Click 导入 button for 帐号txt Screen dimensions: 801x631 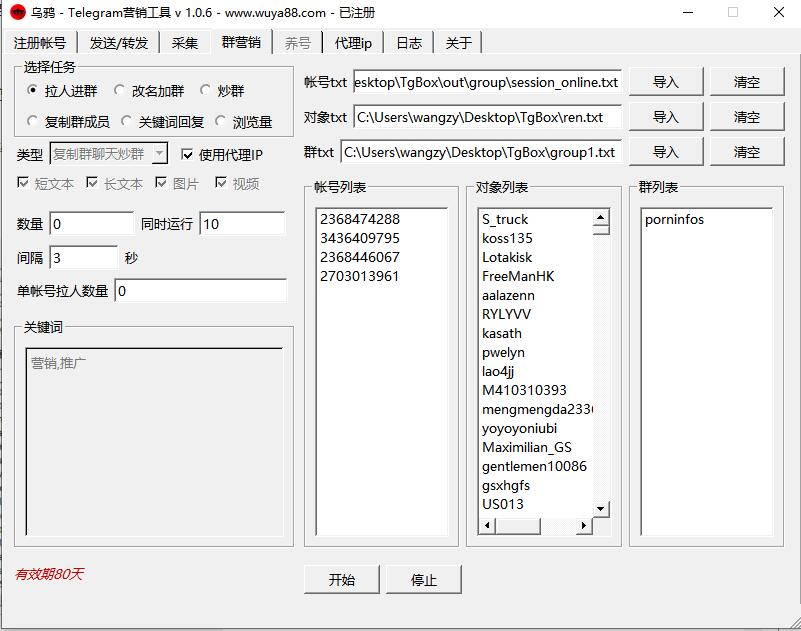(x=666, y=82)
